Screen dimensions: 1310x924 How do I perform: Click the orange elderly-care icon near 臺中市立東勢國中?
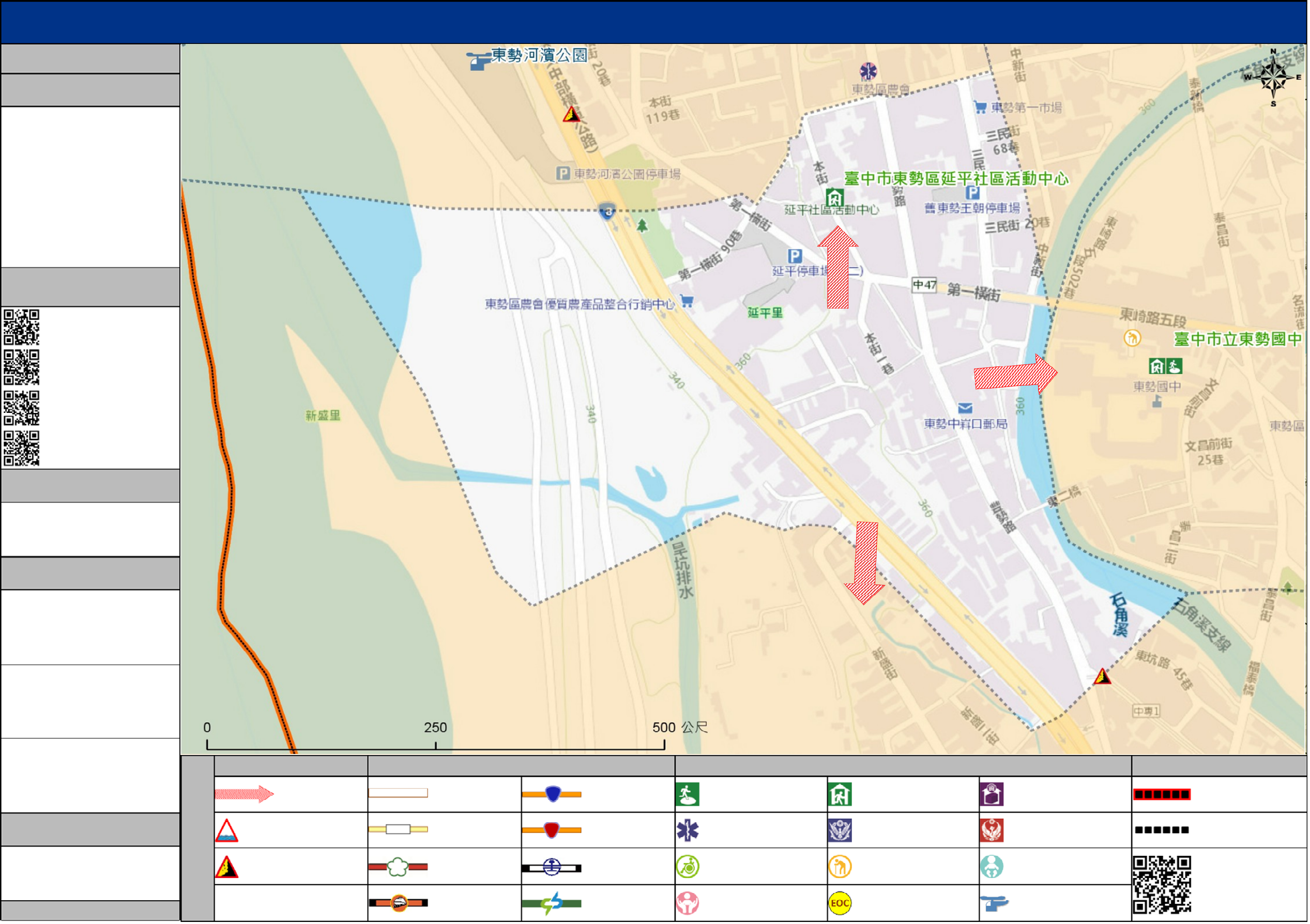1133,338
